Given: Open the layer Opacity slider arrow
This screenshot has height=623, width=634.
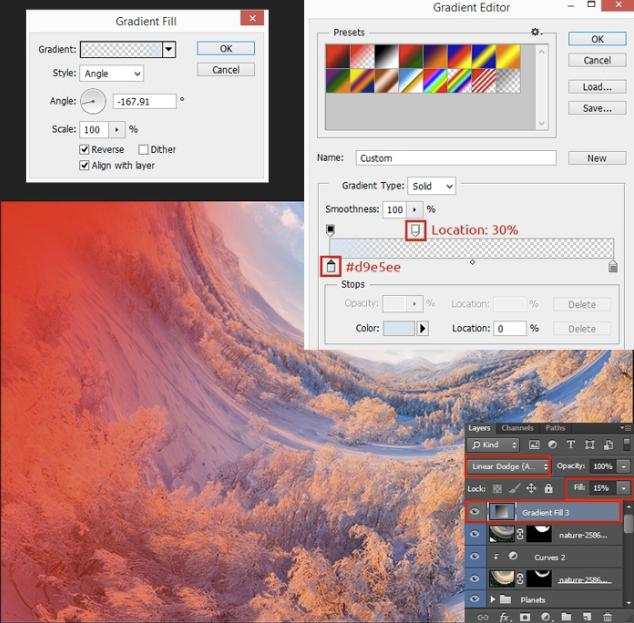Looking at the screenshot, I should [x=624, y=467].
